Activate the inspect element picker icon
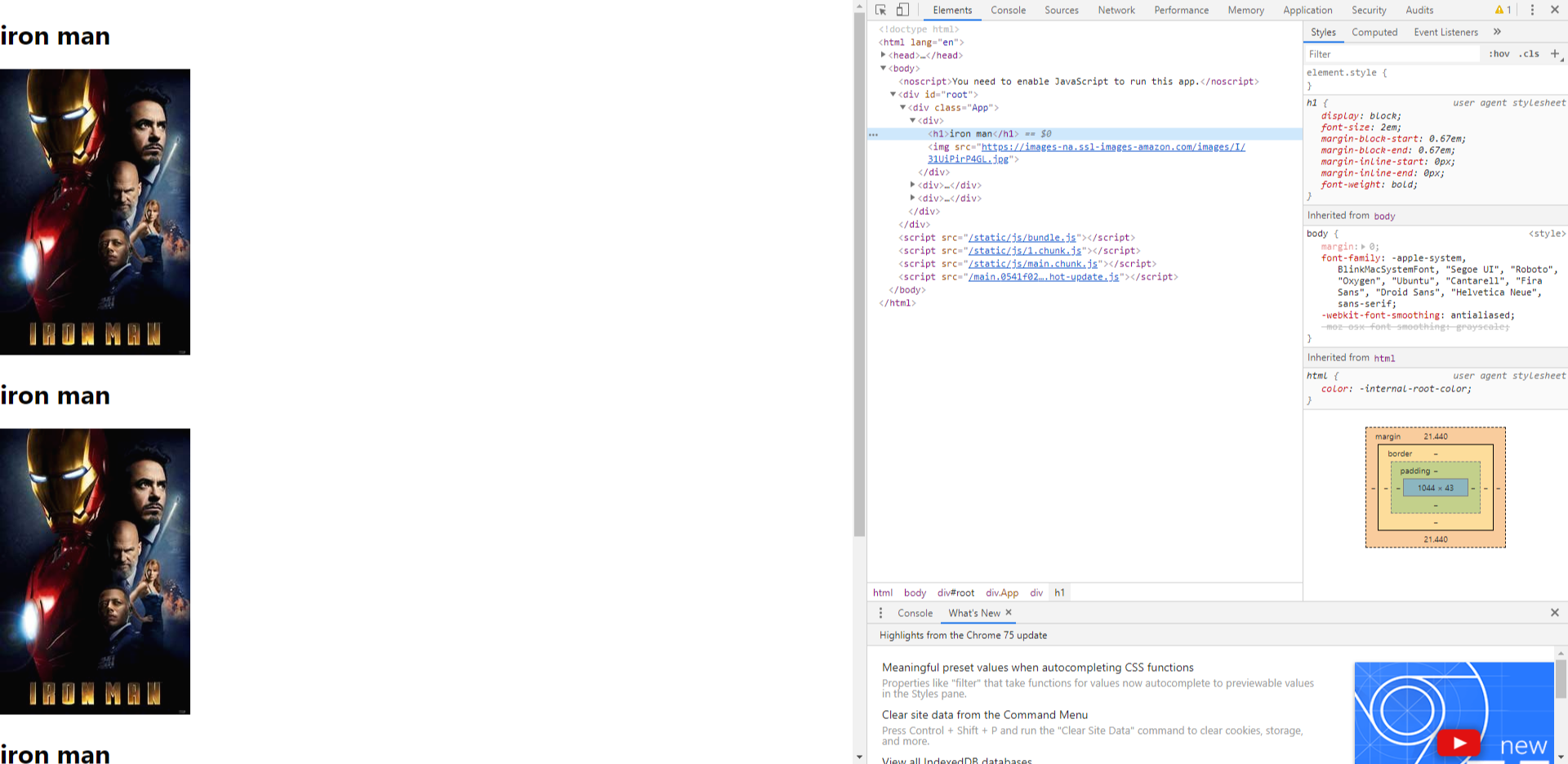The width and height of the screenshot is (1568, 764). (x=880, y=10)
